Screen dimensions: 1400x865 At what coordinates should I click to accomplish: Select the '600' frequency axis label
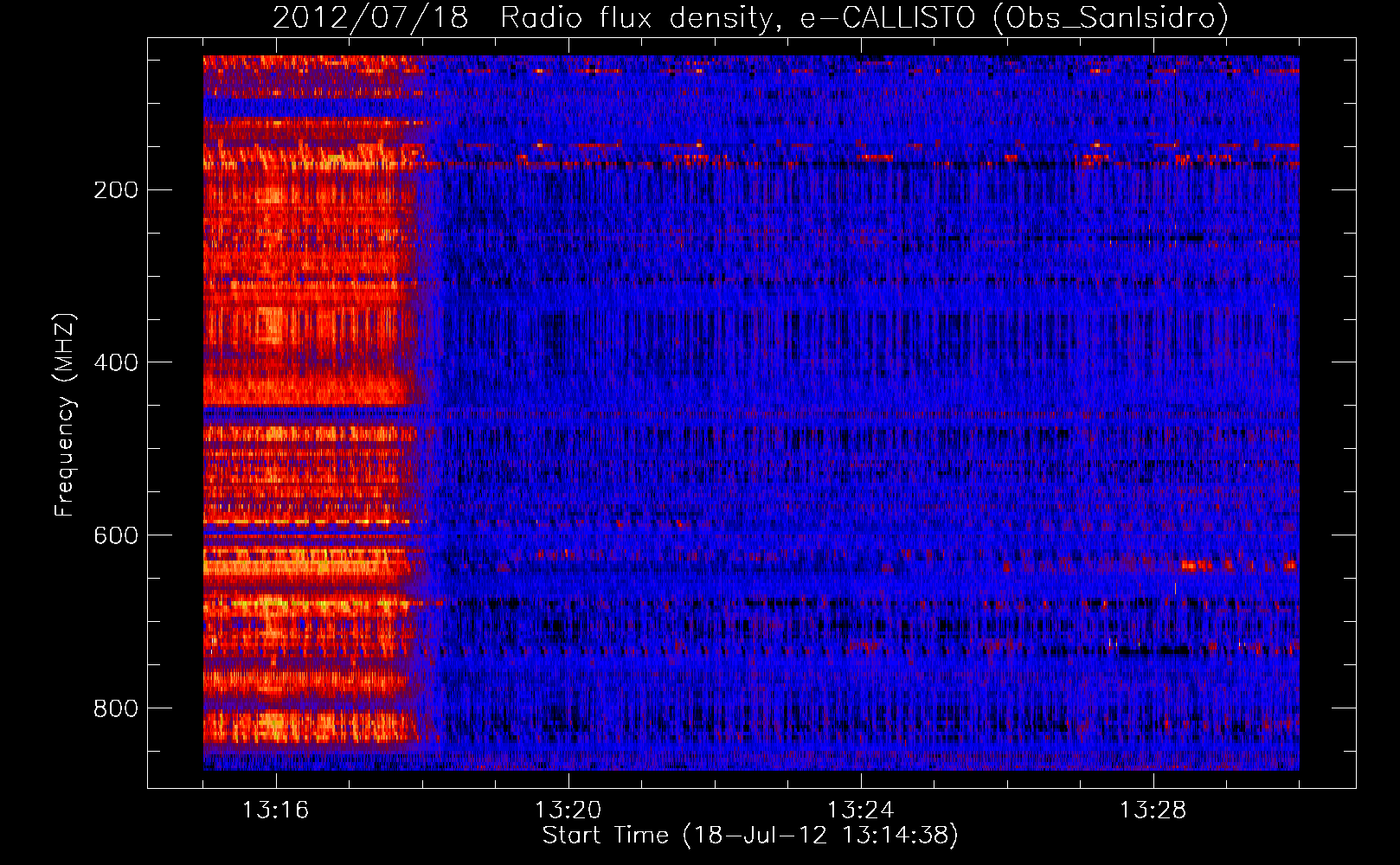click(116, 535)
